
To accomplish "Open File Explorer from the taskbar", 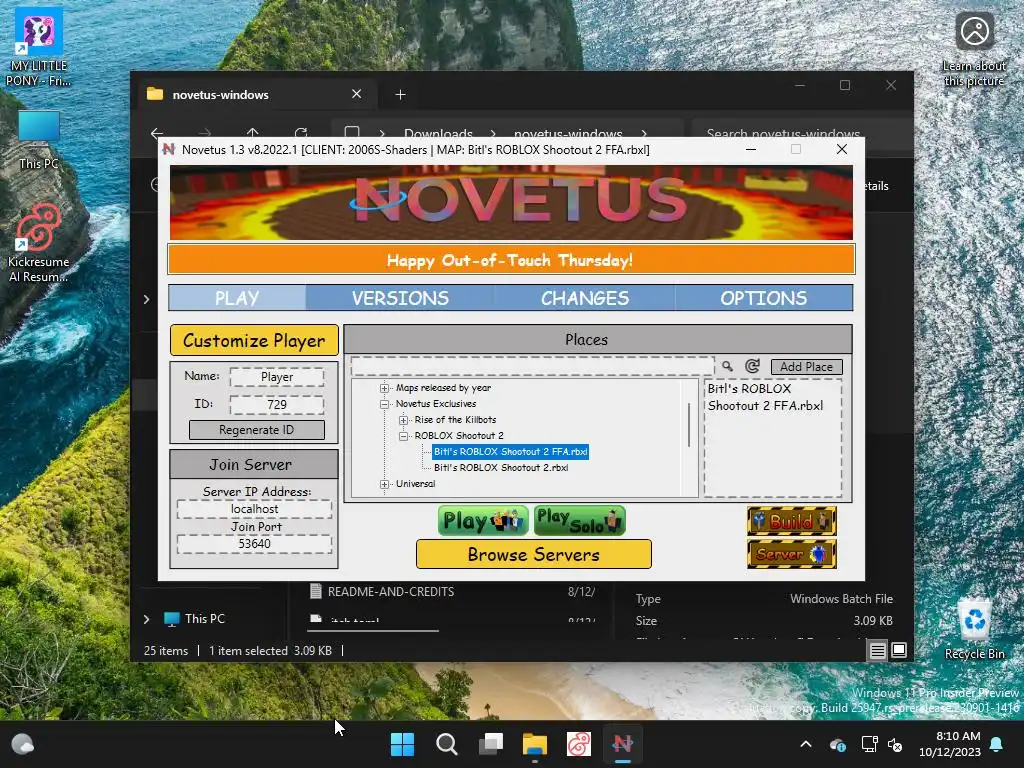I will (535, 744).
